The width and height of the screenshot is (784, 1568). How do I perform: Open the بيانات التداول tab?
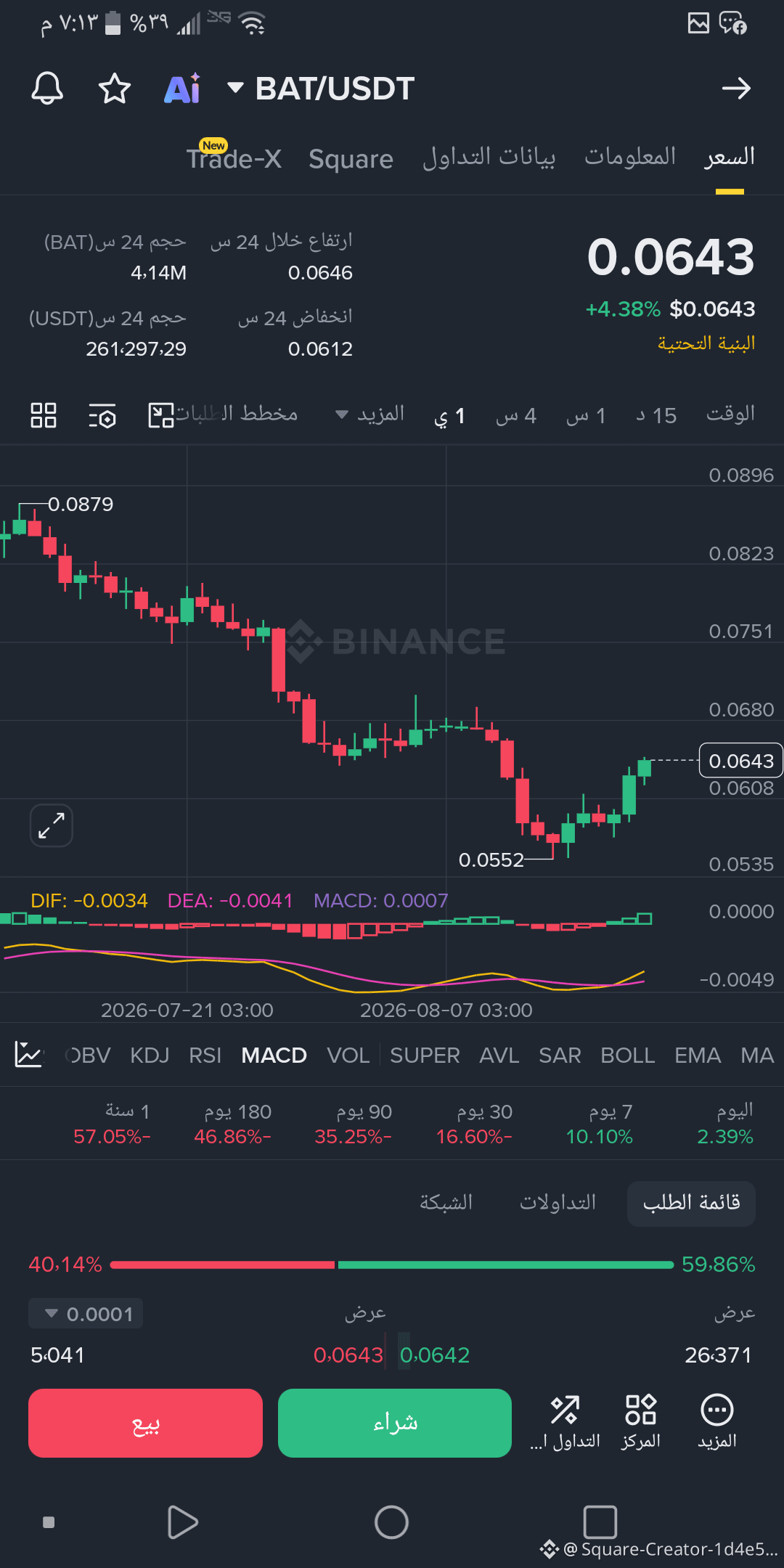coord(489,157)
